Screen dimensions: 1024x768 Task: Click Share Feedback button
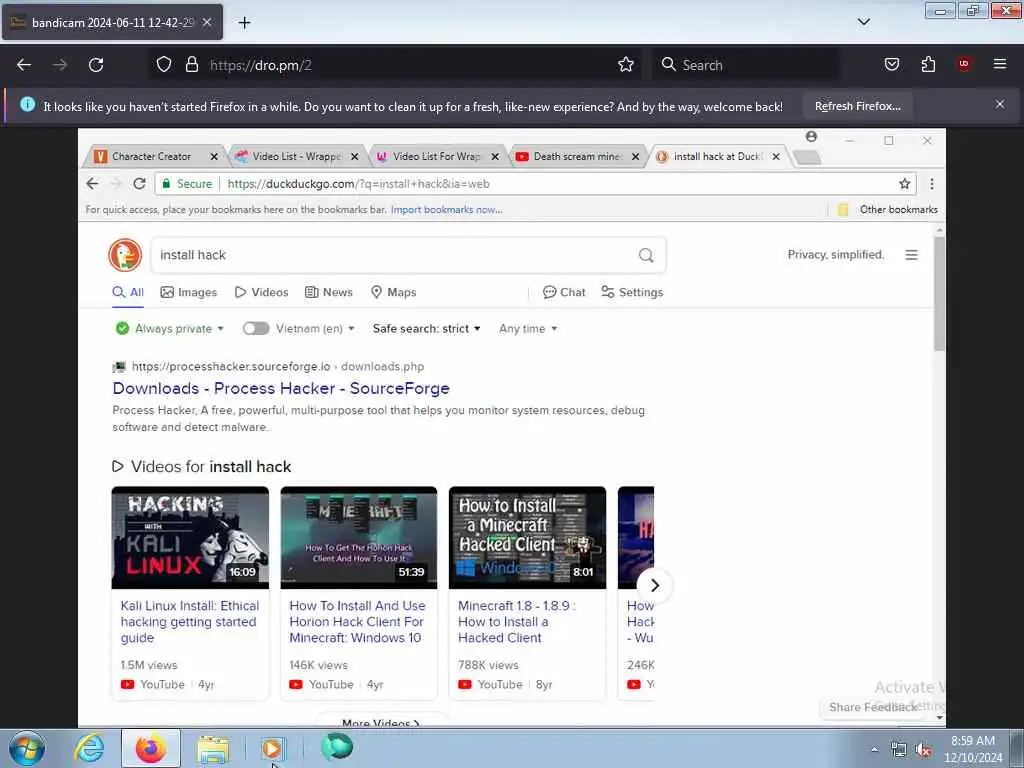pyautogui.click(x=873, y=707)
